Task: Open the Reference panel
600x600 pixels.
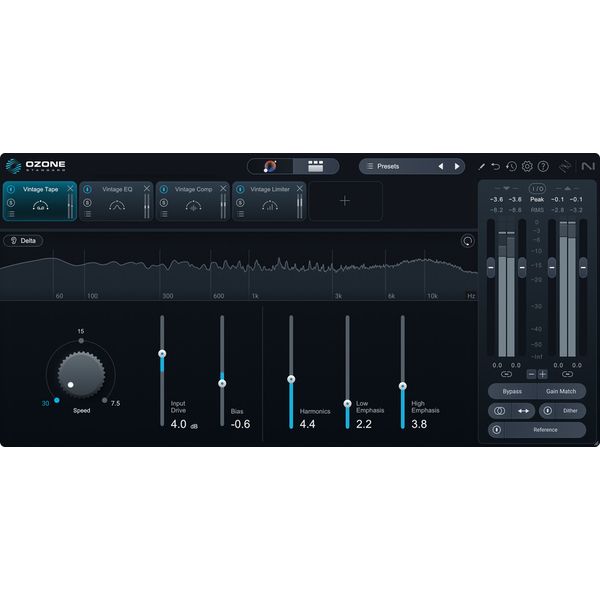Action: [x=545, y=430]
